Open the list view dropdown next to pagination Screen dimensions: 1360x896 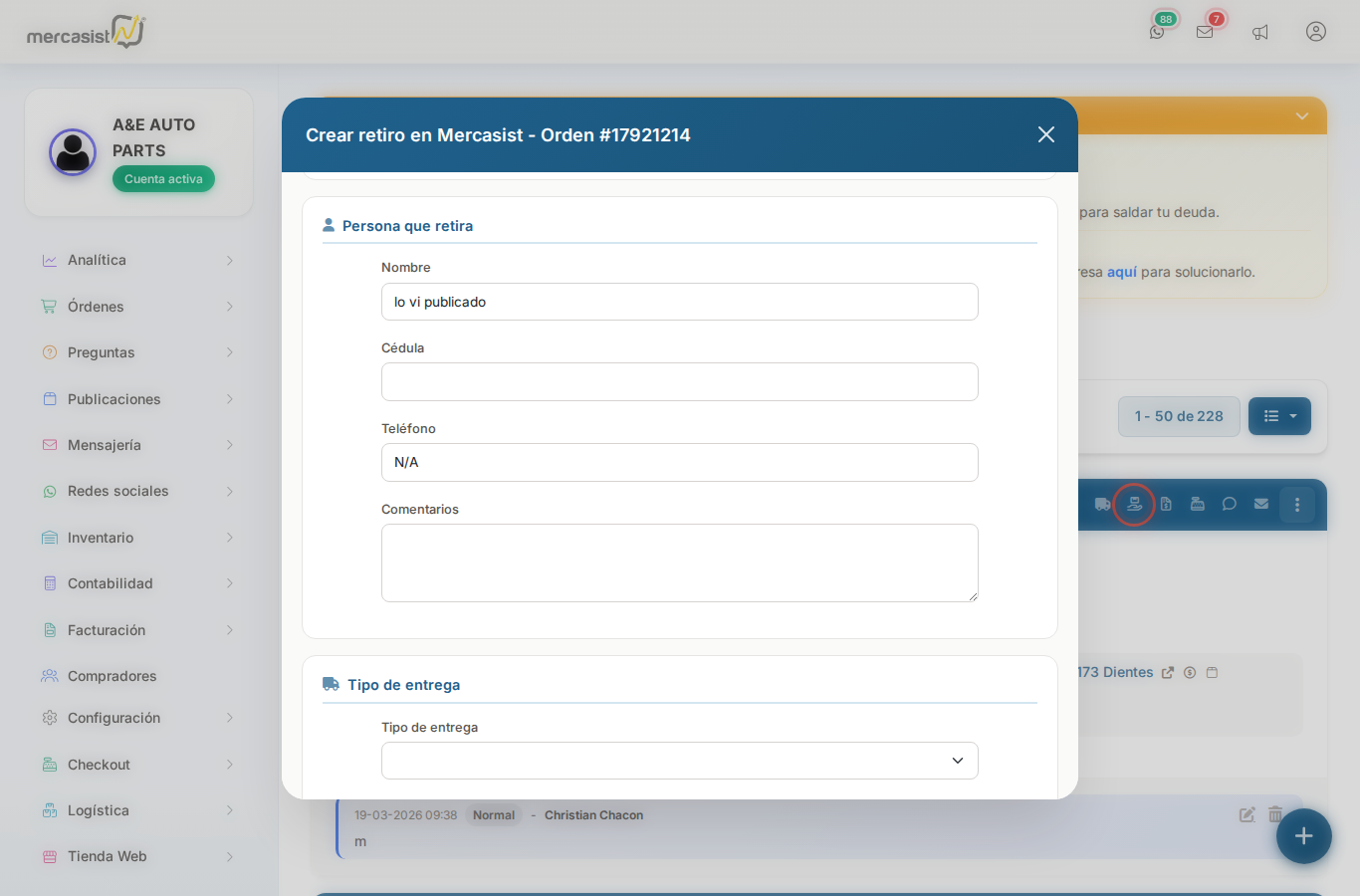[x=1279, y=416]
